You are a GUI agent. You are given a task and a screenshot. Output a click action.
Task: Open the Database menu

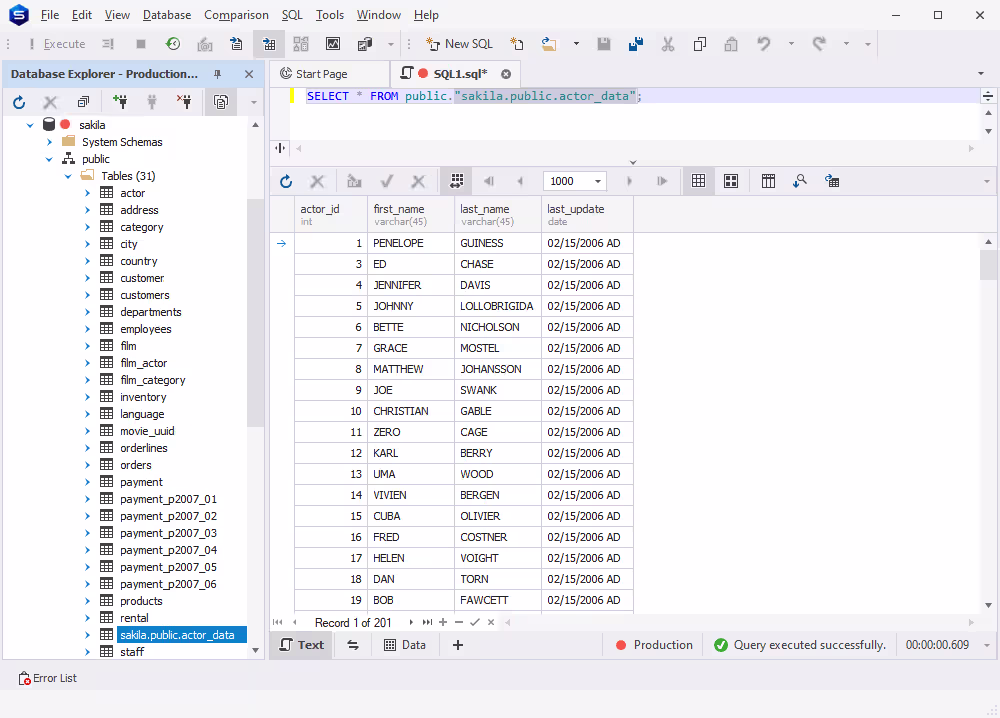click(166, 15)
